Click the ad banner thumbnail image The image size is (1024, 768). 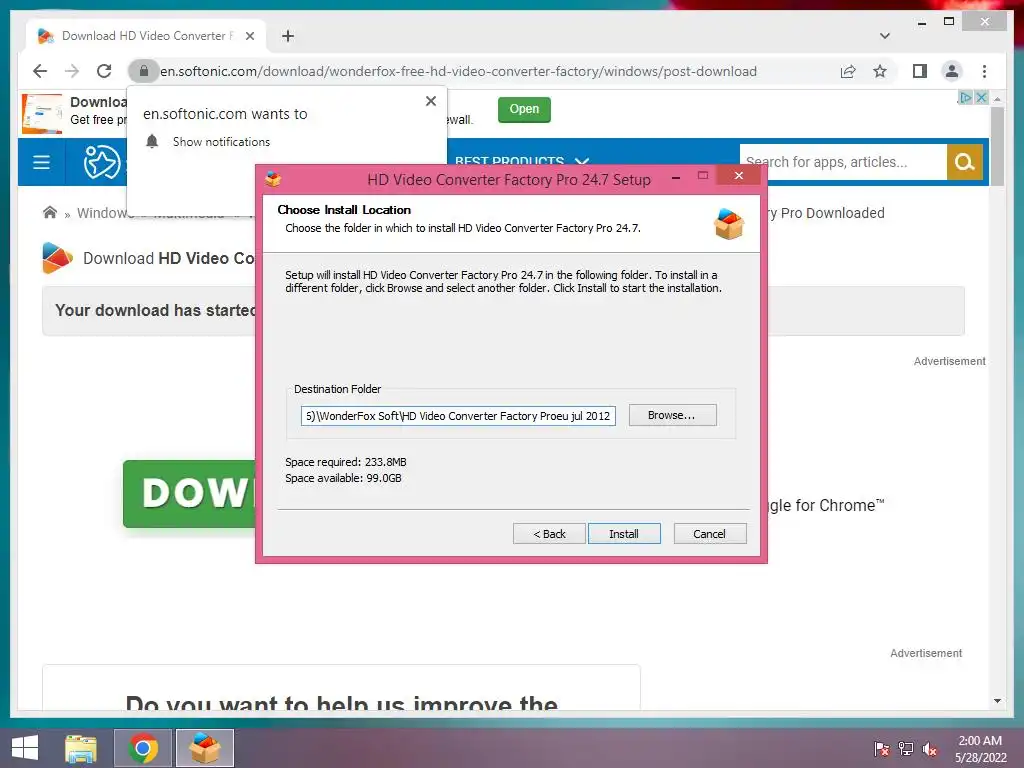click(42, 114)
